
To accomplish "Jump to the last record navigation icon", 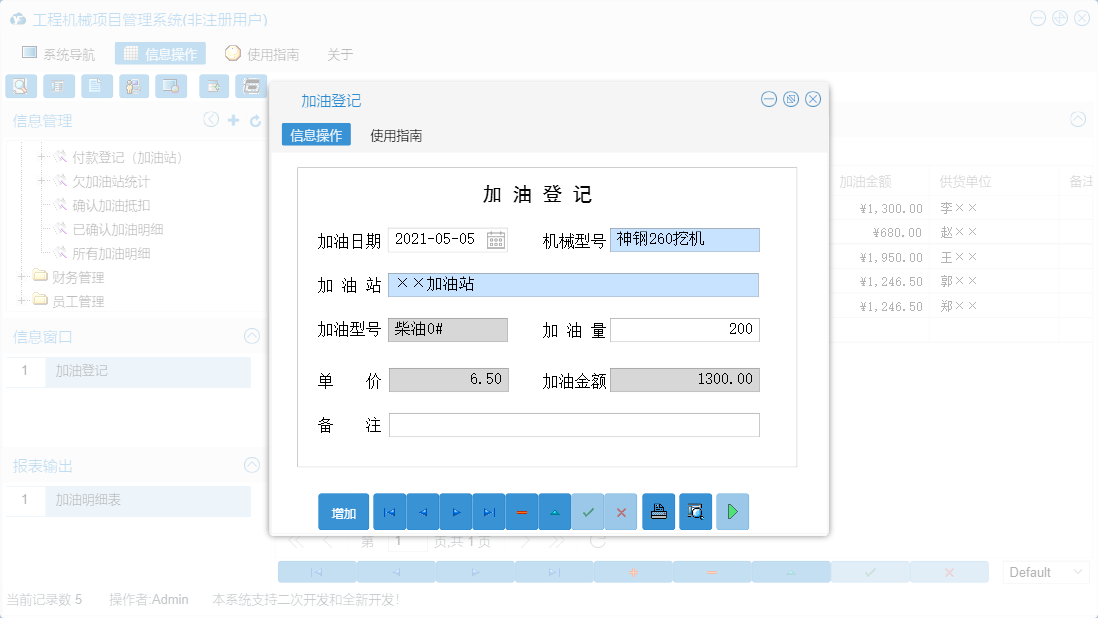I will coord(489,511).
